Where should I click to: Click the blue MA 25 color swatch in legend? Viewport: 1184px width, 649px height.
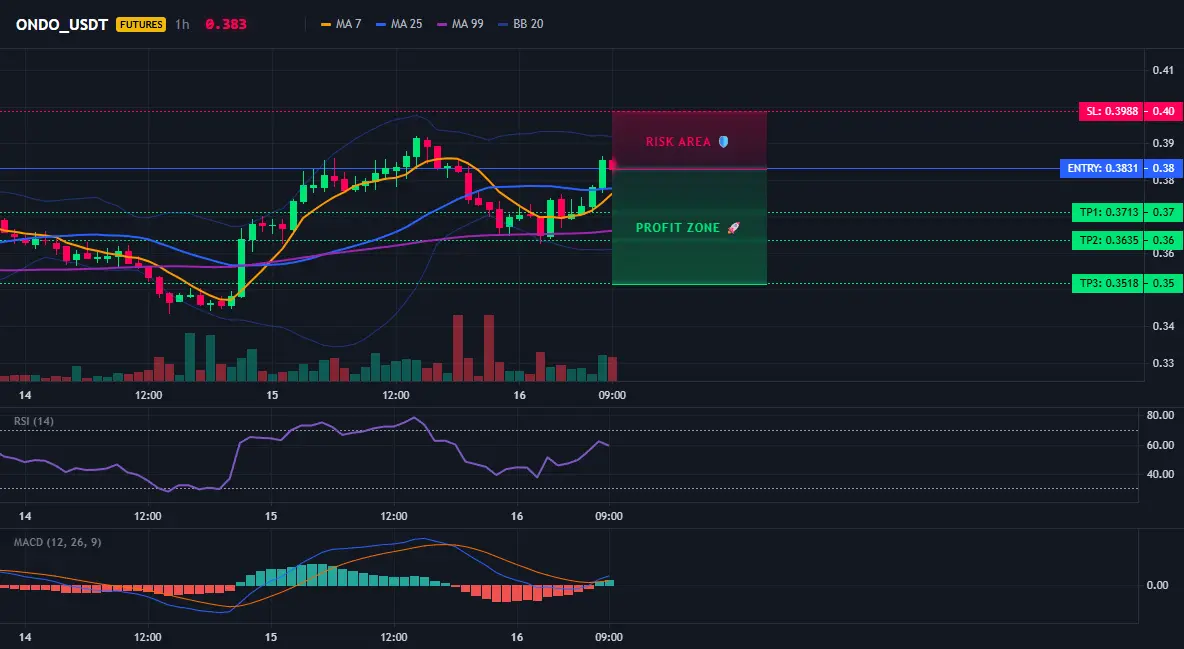[x=381, y=24]
